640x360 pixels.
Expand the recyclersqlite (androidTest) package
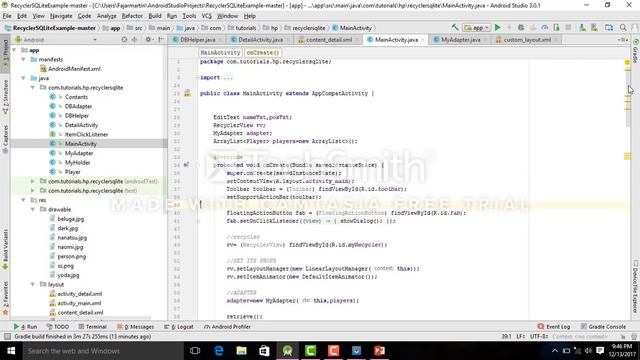[x=33, y=181]
